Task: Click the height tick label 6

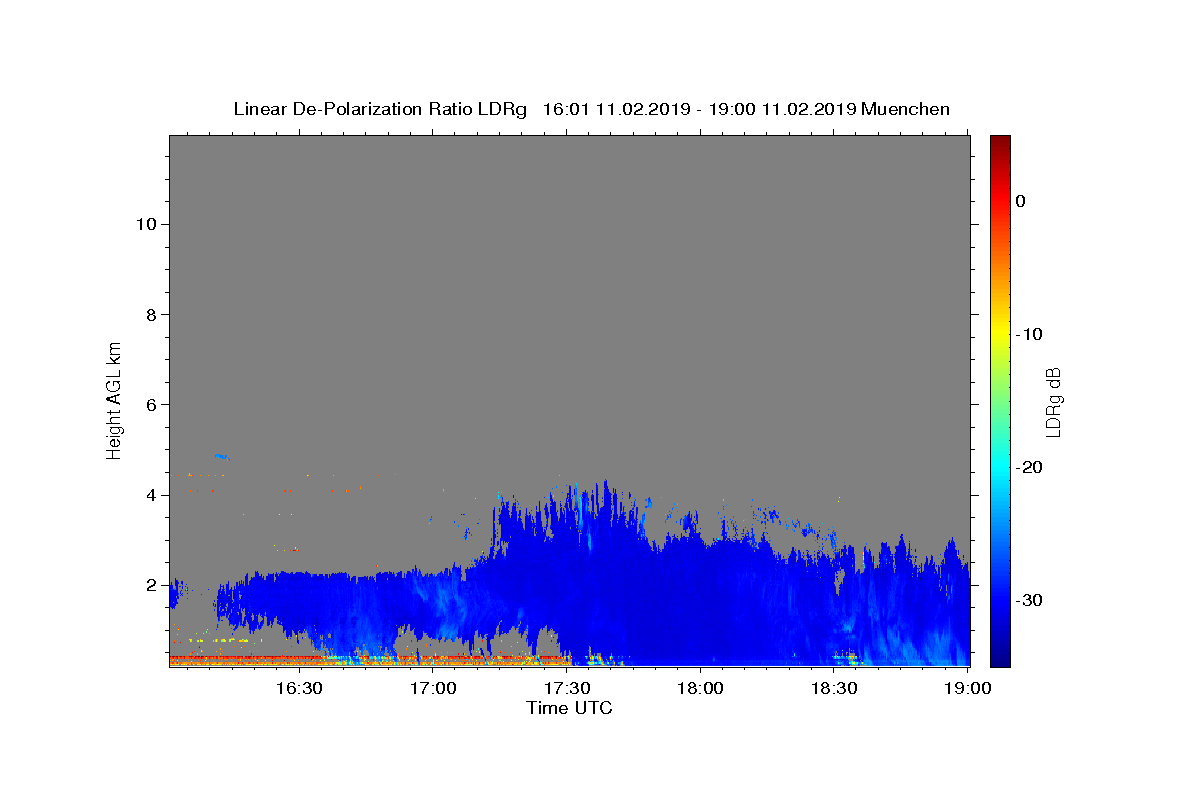Action: click(152, 405)
